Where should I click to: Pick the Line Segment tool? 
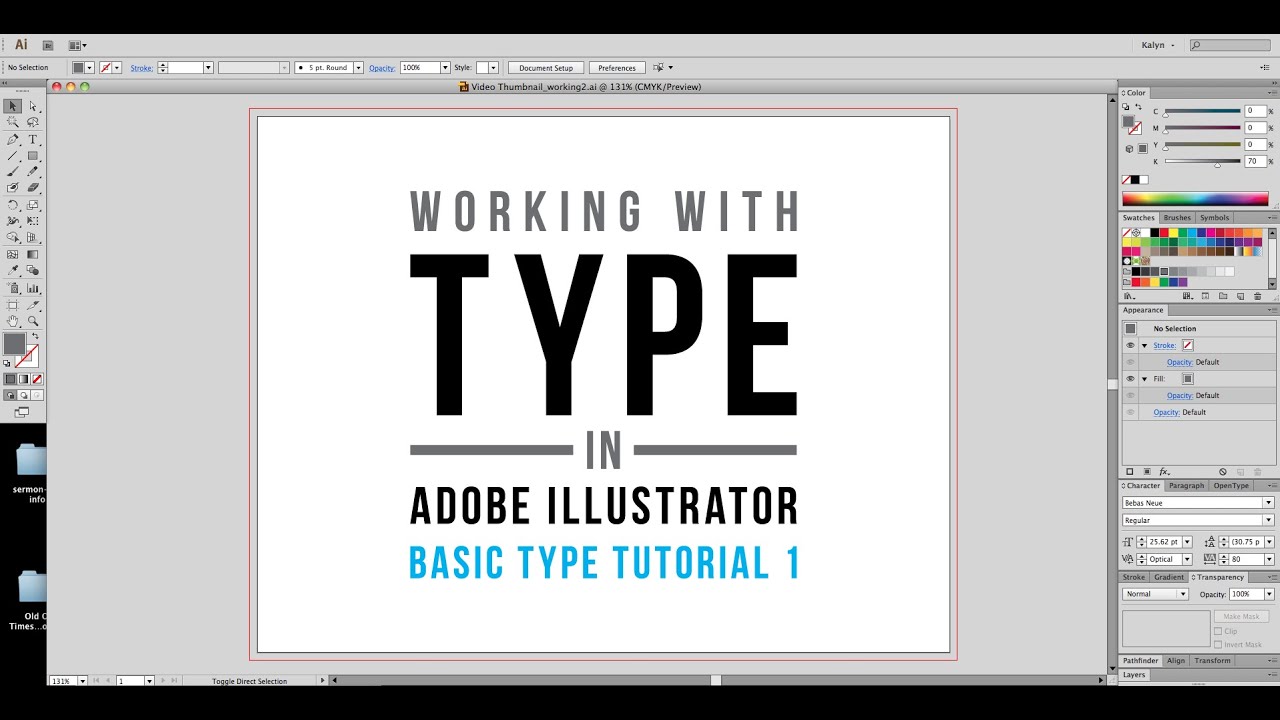click(x=13, y=155)
